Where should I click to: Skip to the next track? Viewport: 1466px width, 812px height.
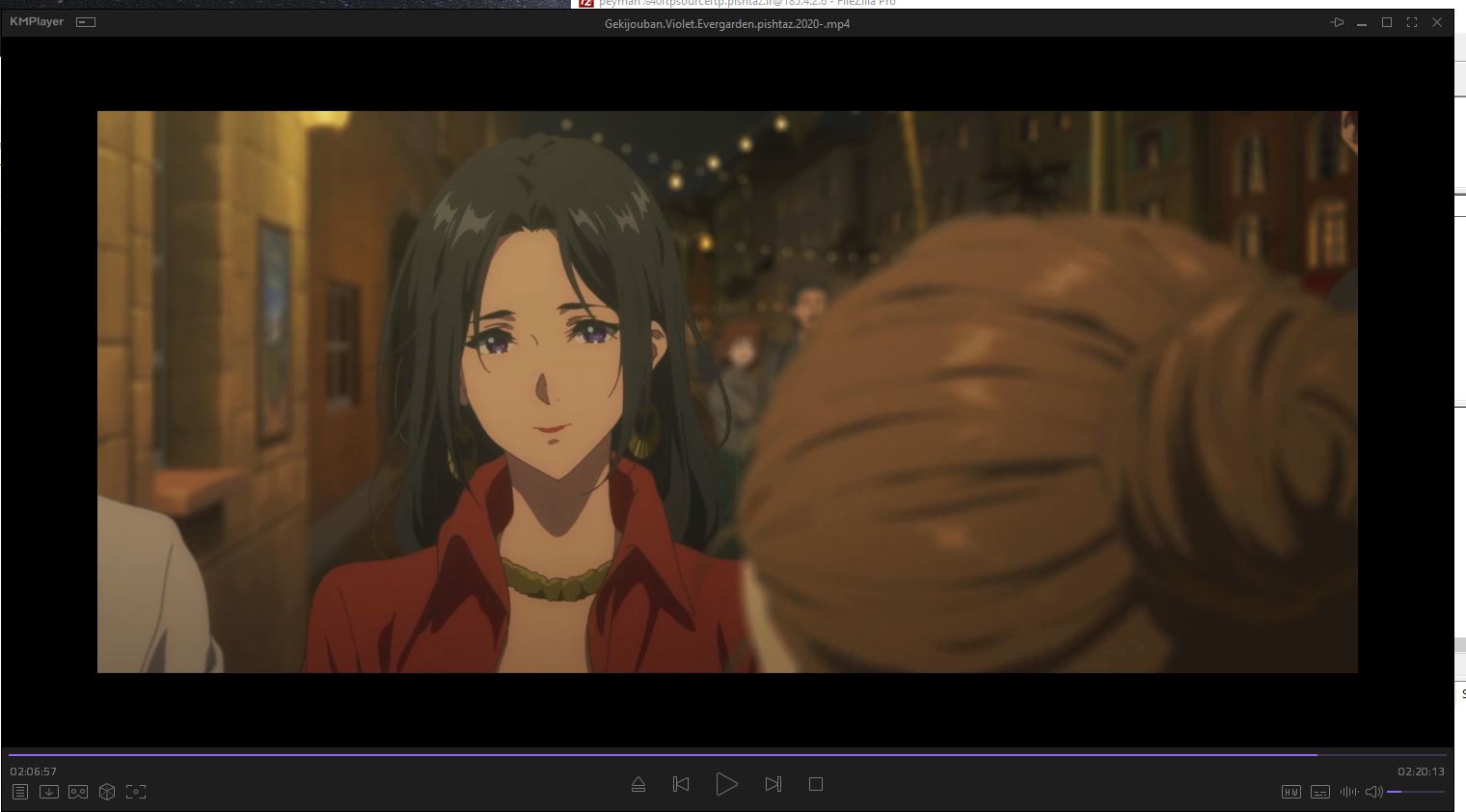pos(773,785)
